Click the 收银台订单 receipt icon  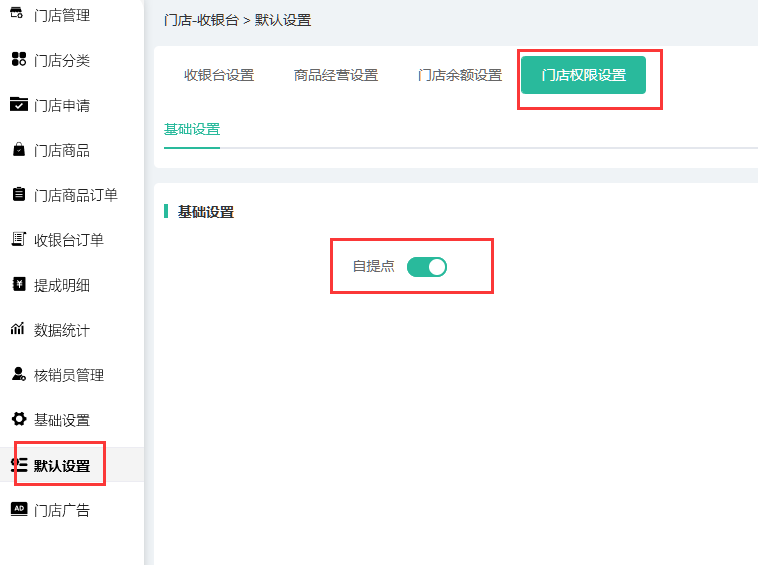pos(18,239)
